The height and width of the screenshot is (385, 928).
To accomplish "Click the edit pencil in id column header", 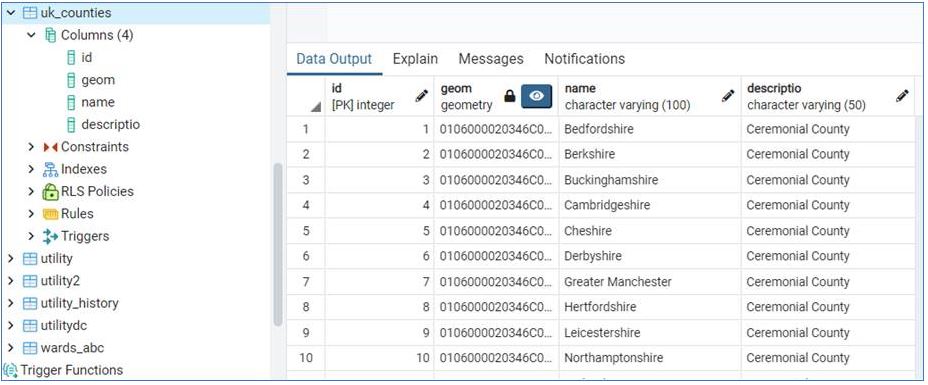I will (421, 95).
